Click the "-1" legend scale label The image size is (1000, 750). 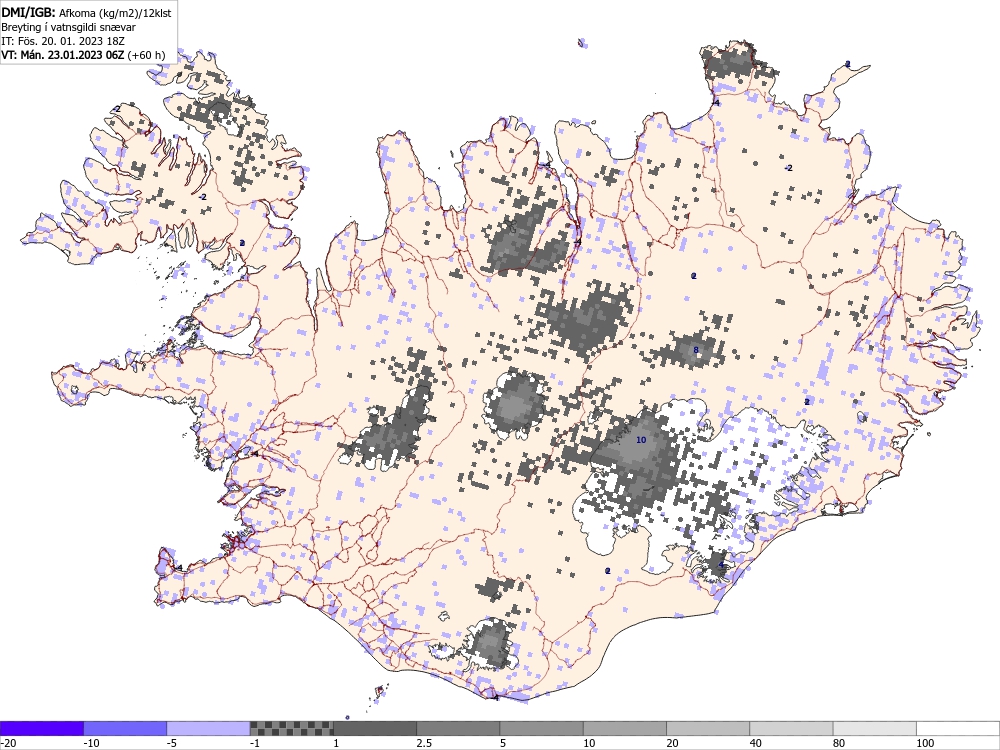[255, 743]
